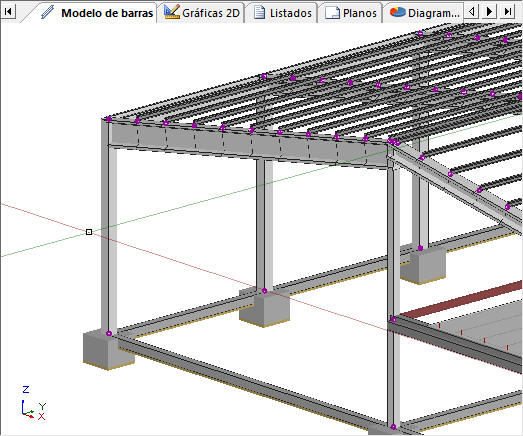
Task: Click the small square origin marker
Action: click(89, 232)
